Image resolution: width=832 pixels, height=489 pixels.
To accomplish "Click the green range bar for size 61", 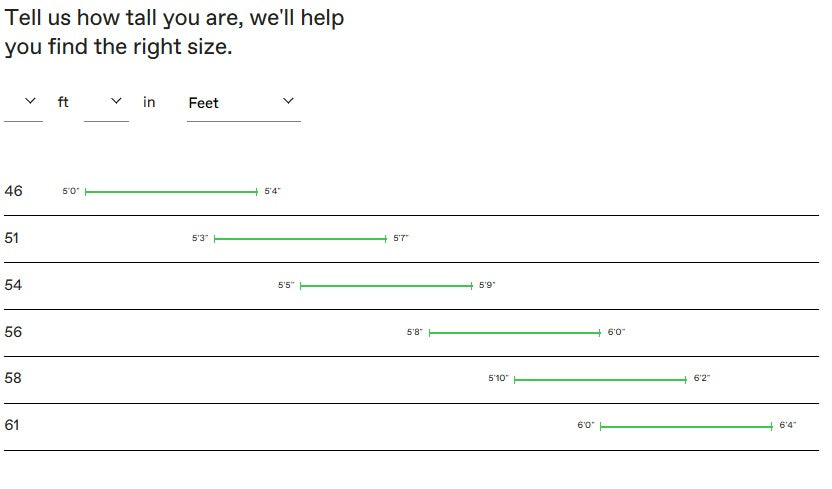I will (687, 426).
